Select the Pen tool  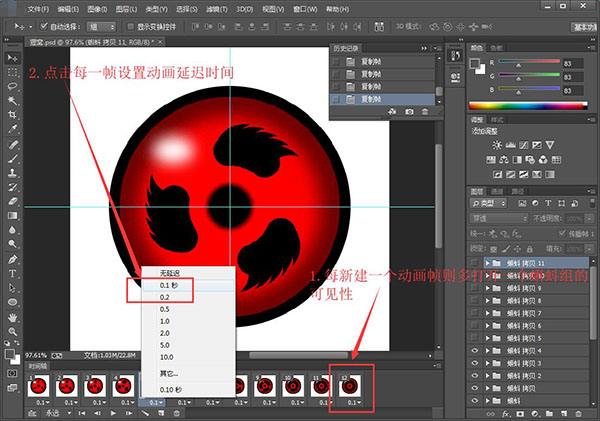coord(12,259)
